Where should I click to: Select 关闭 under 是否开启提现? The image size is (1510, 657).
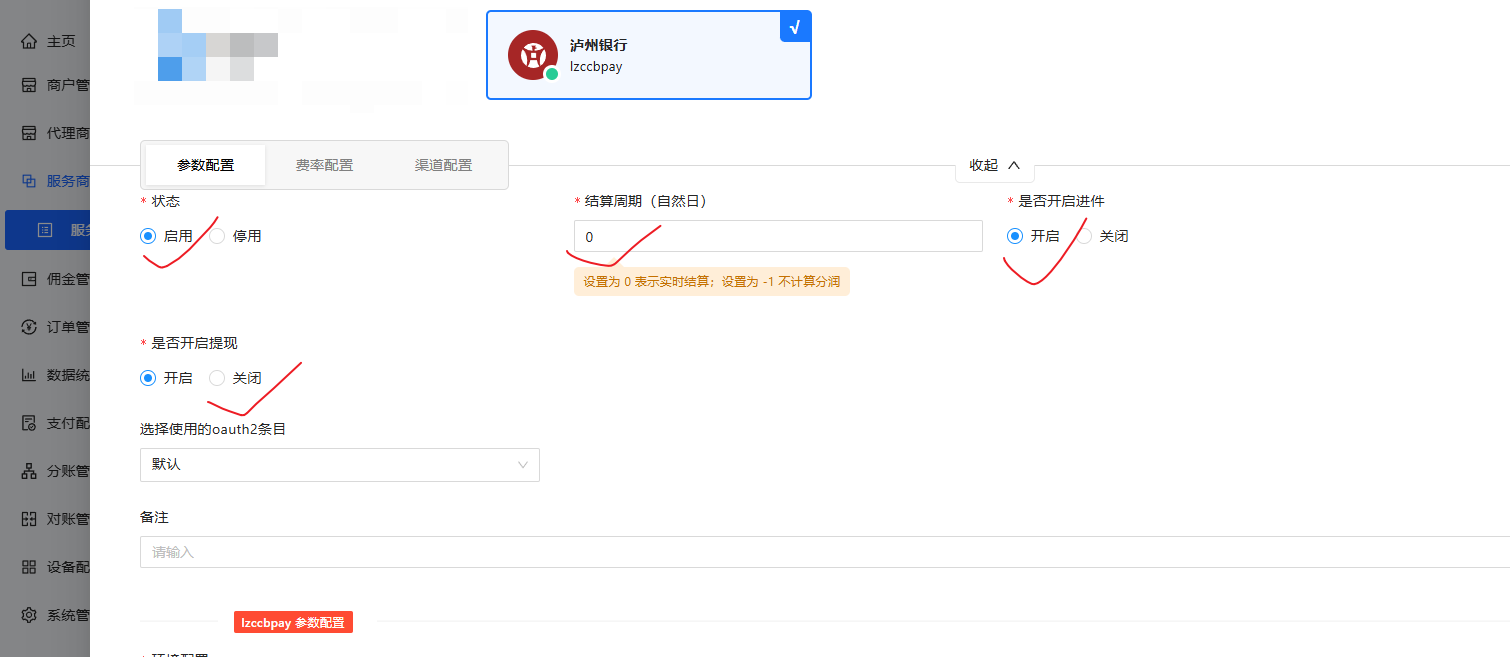point(217,378)
